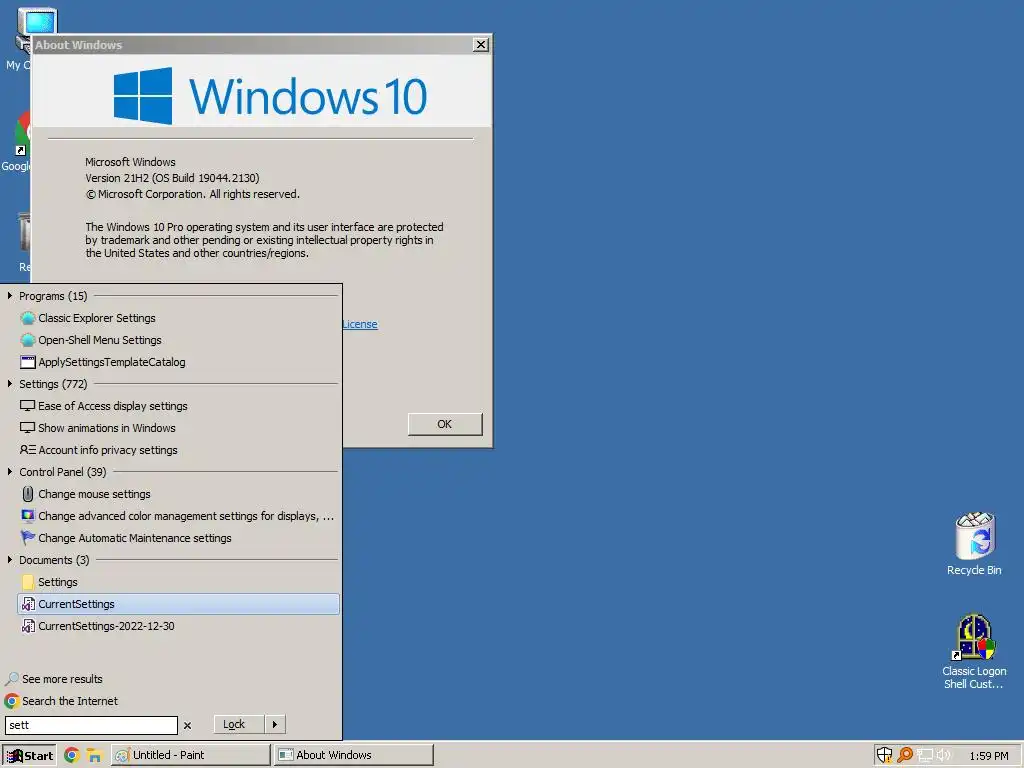Click OK in About Windows dialog

(x=445, y=424)
